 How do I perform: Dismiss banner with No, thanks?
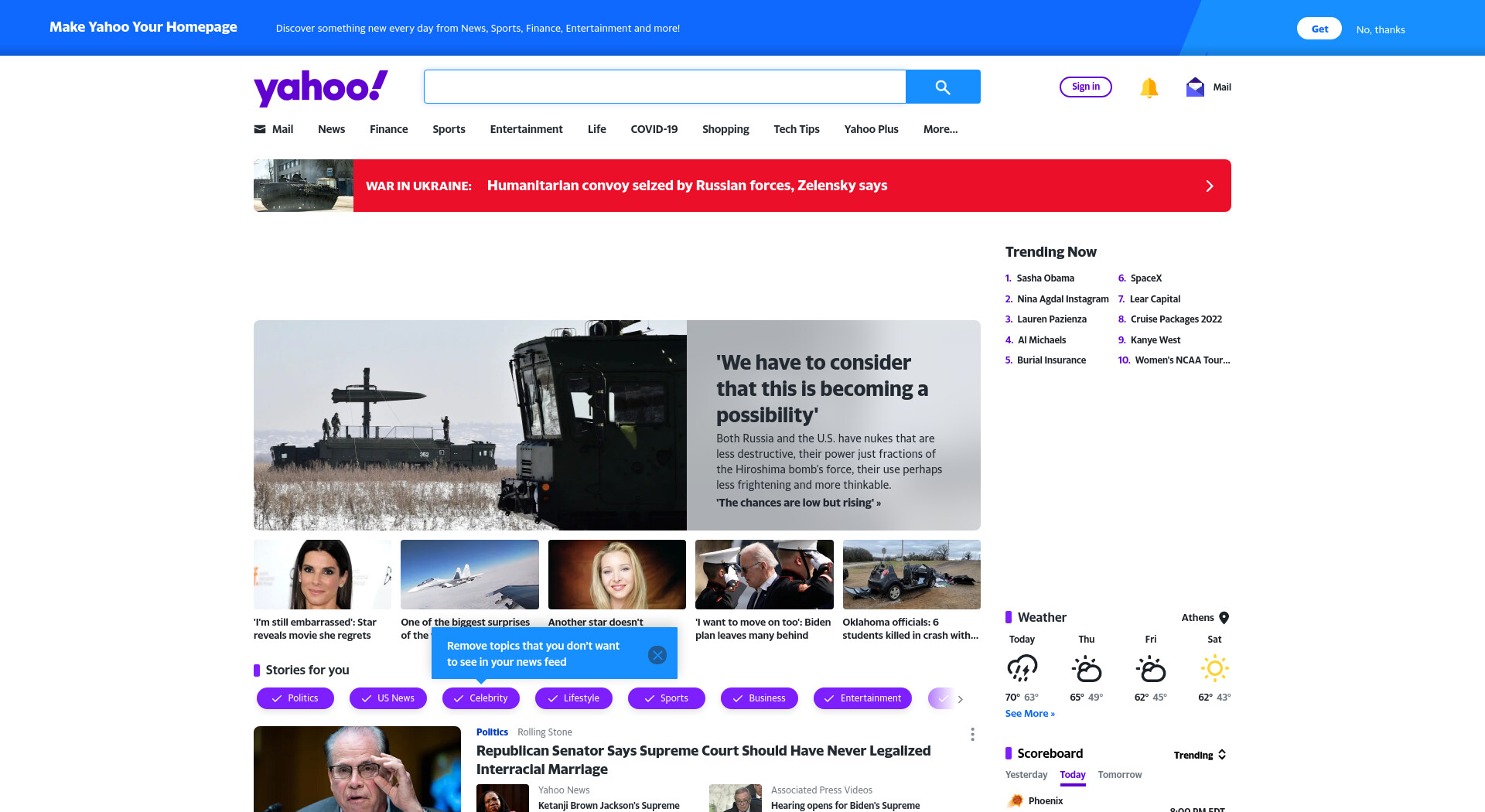point(1381,29)
